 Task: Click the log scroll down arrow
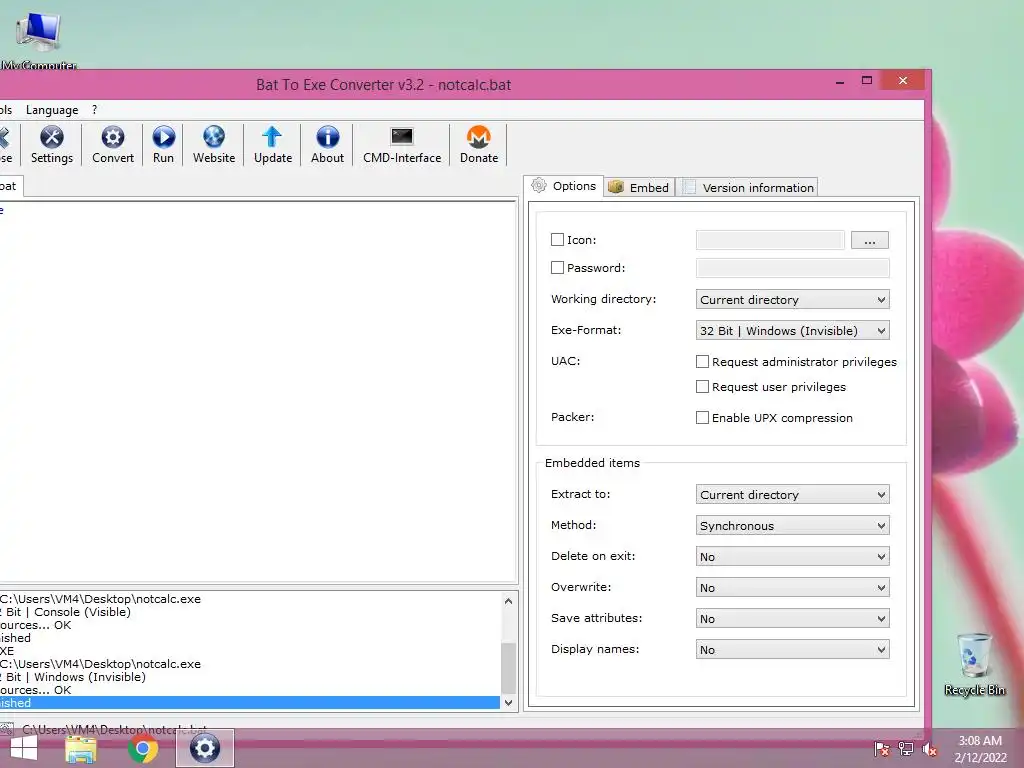(x=508, y=703)
